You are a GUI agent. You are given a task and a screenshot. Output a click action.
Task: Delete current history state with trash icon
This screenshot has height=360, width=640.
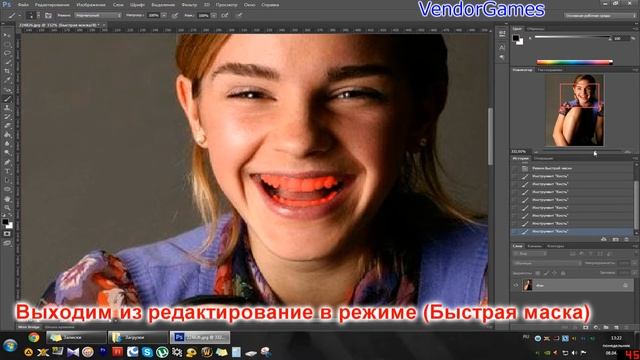point(626,239)
